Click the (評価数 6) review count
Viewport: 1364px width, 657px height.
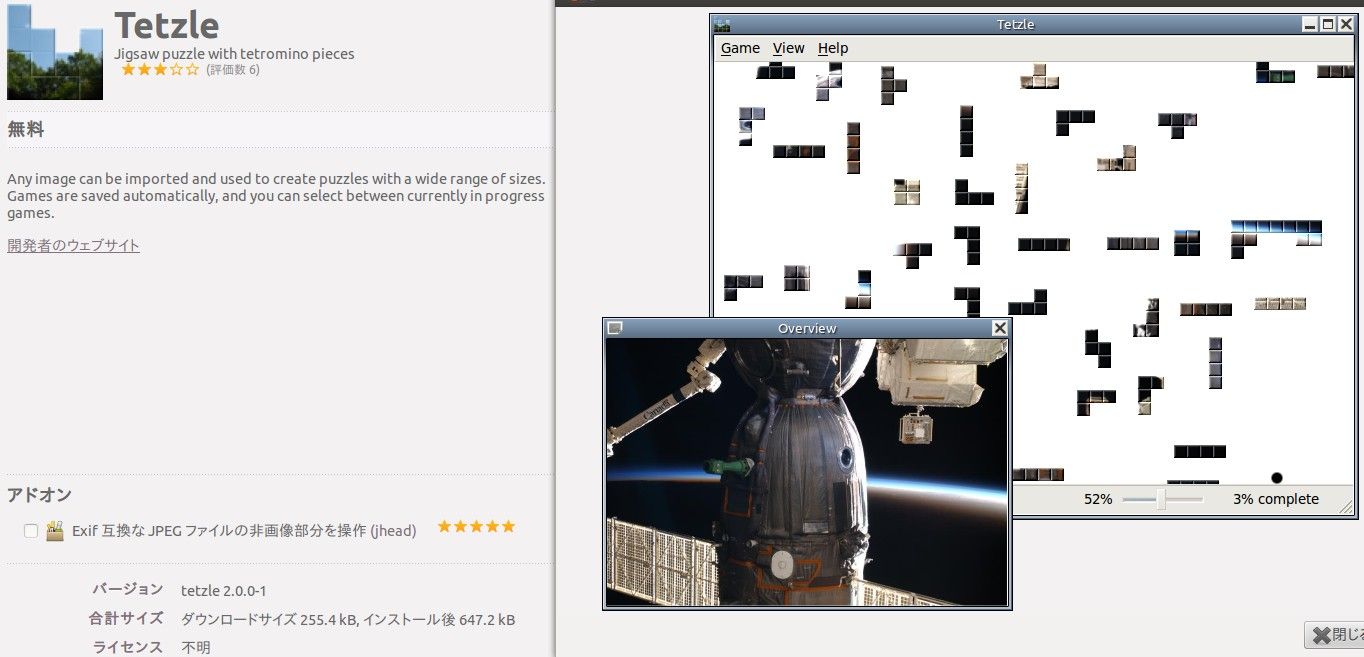pos(233,70)
